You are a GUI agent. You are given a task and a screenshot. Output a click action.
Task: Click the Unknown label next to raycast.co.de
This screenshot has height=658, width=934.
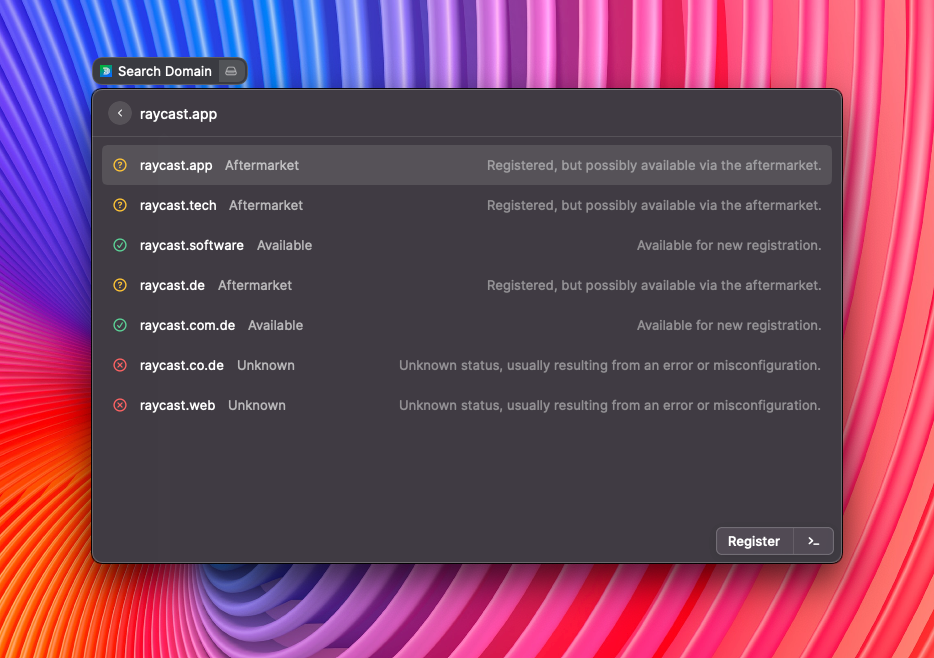[x=266, y=365]
